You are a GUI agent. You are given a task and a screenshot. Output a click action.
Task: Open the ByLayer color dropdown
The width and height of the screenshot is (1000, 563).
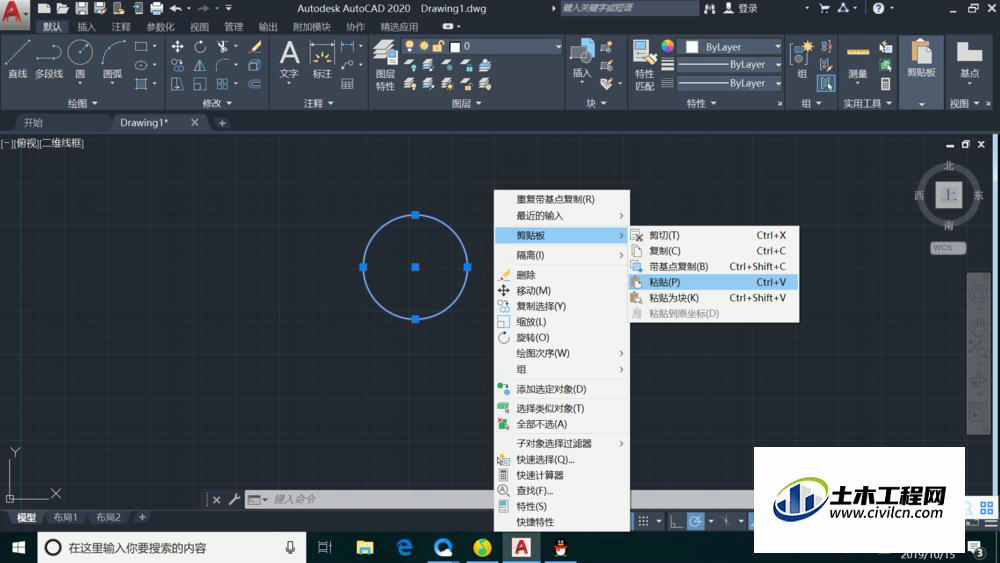click(777, 47)
